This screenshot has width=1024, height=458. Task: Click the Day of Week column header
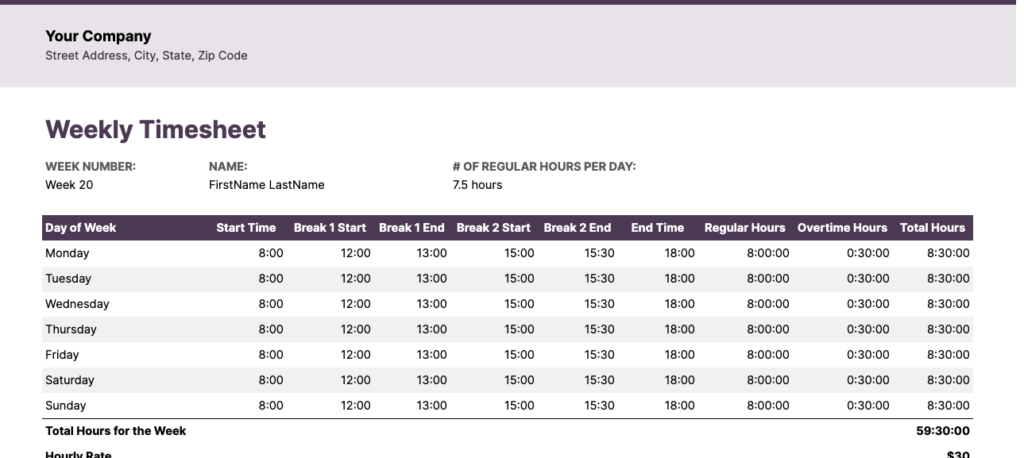pyautogui.click(x=81, y=228)
